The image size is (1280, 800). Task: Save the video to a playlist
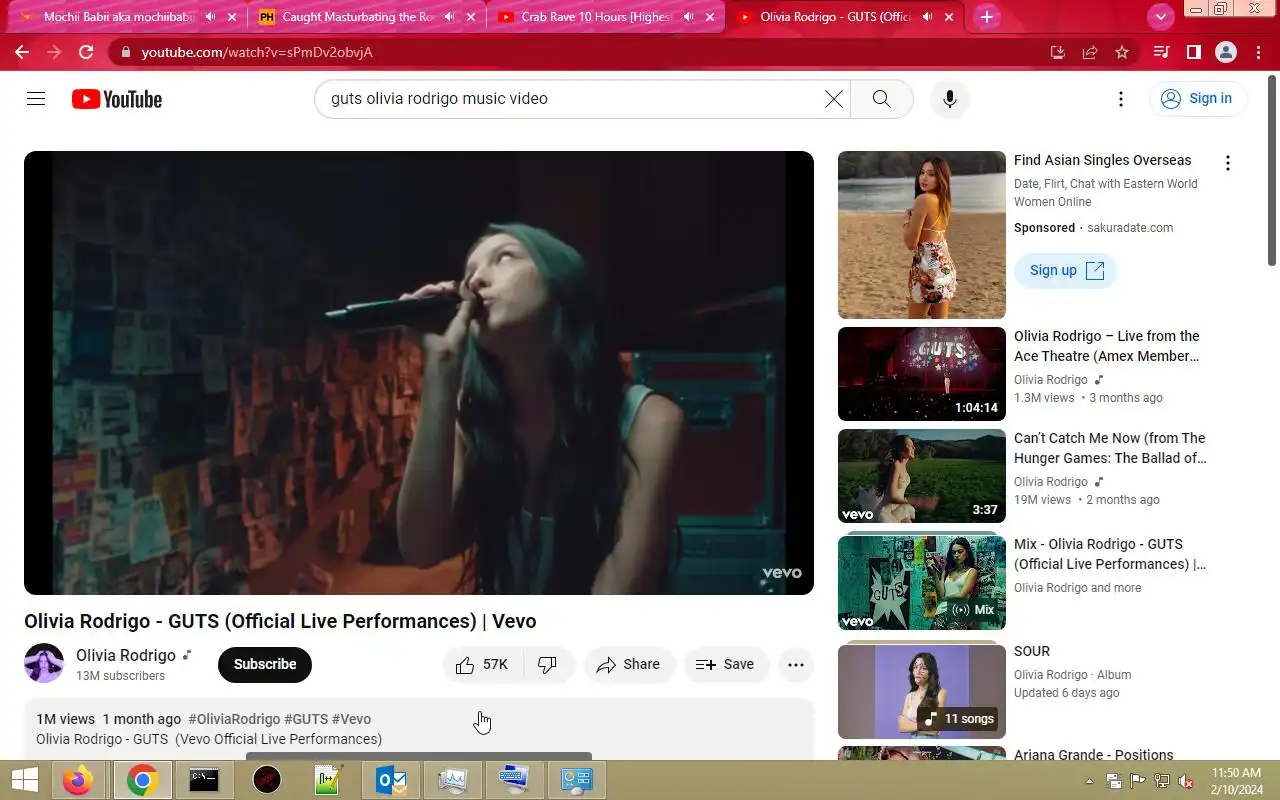pos(726,664)
